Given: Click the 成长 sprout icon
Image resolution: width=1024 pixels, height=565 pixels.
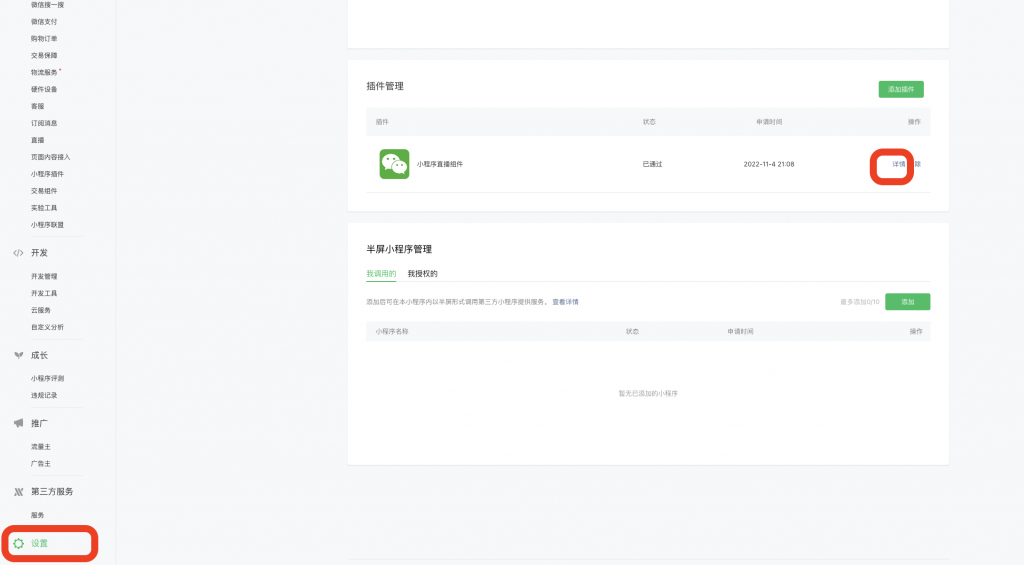Looking at the screenshot, I should 18,355.
